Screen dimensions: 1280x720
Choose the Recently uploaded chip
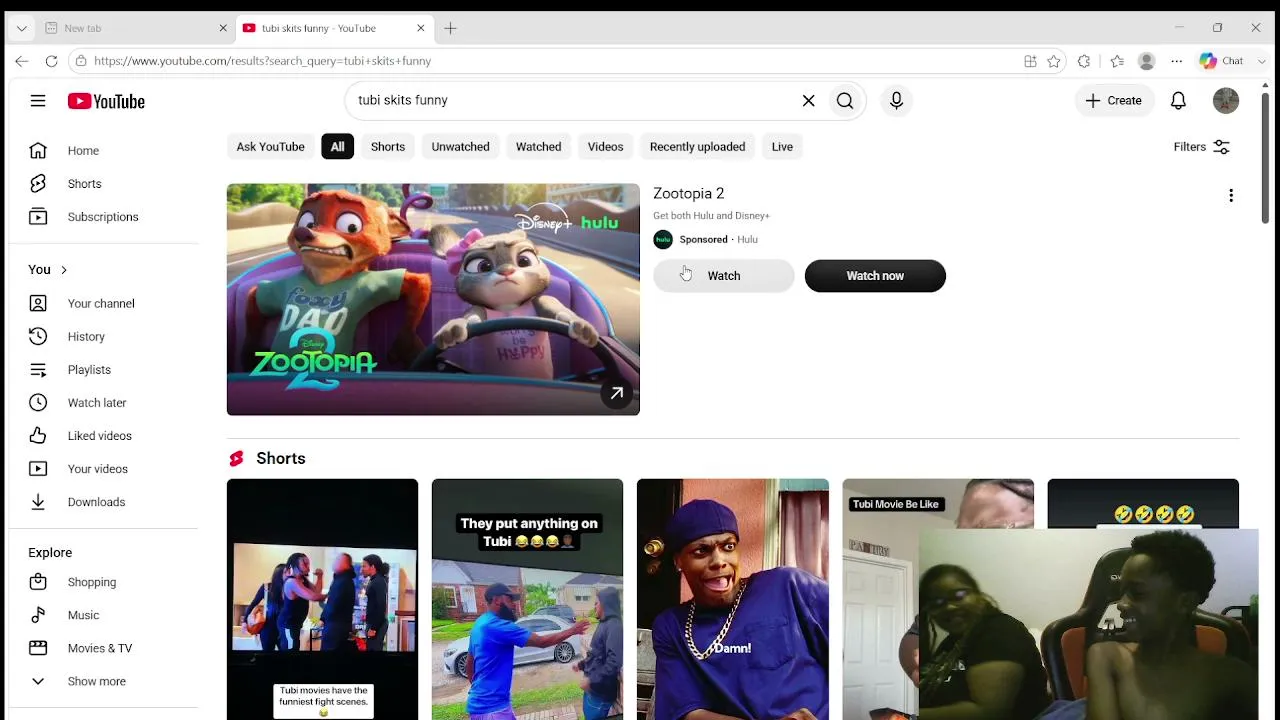tap(697, 147)
